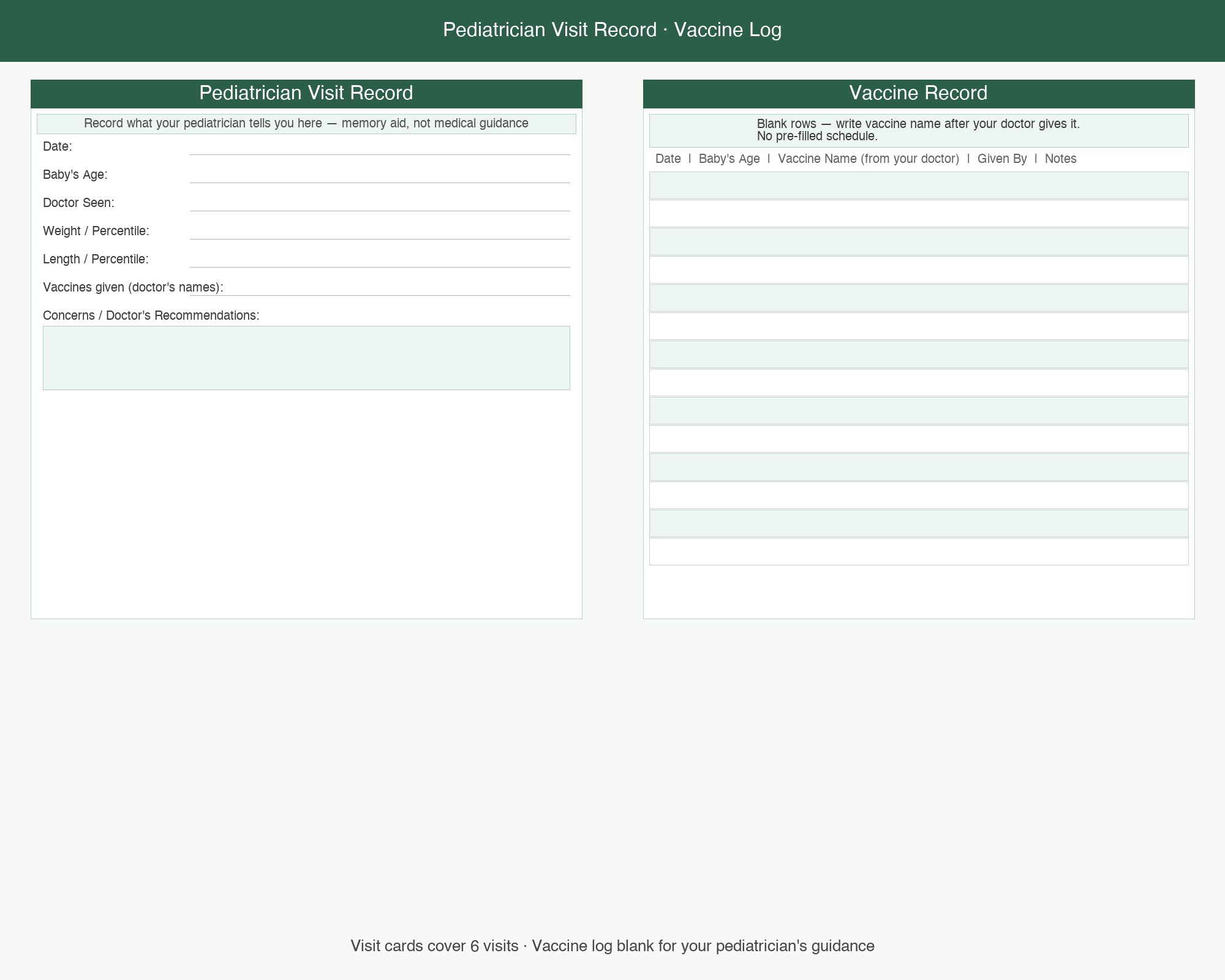
Task: Click the 'Notes' column label
Action: coord(1060,159)
